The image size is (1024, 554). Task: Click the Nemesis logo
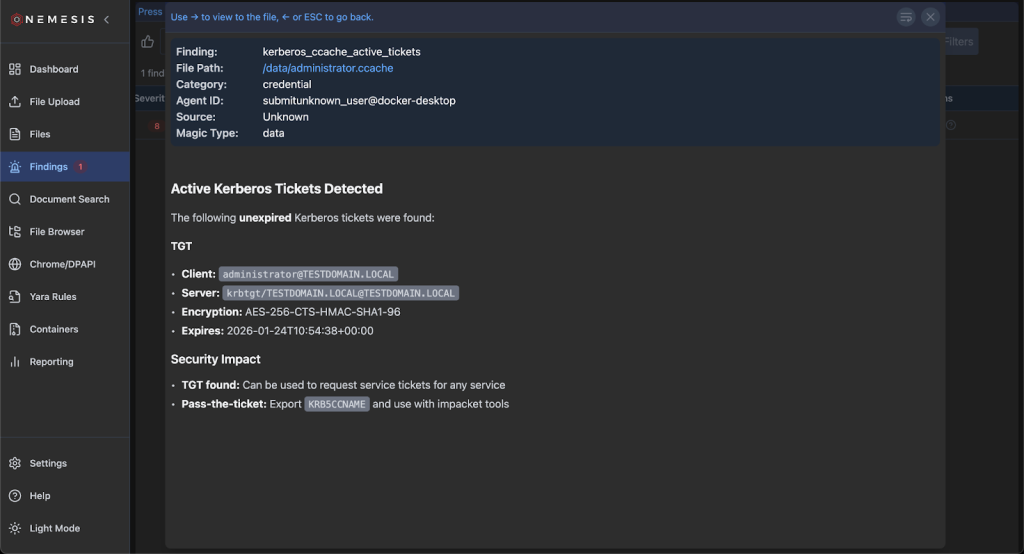coord(55,19)
